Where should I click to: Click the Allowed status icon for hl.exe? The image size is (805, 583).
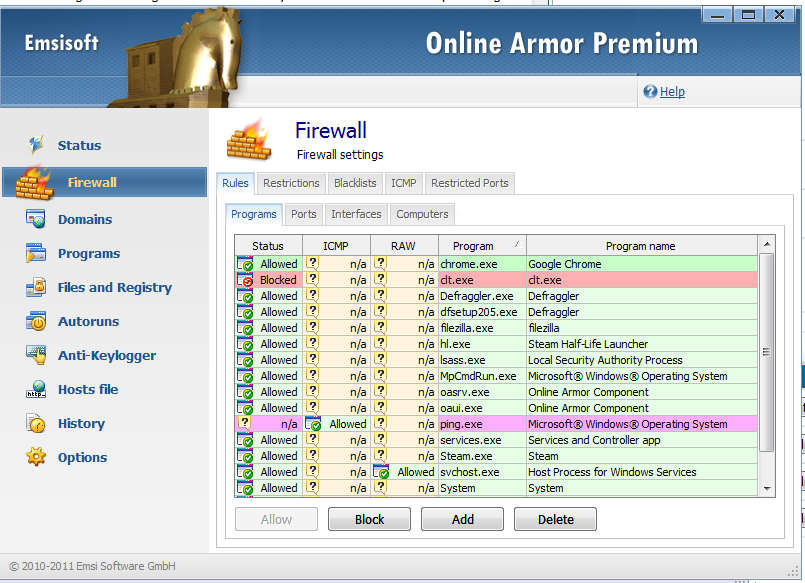click(x=245, y=344)
